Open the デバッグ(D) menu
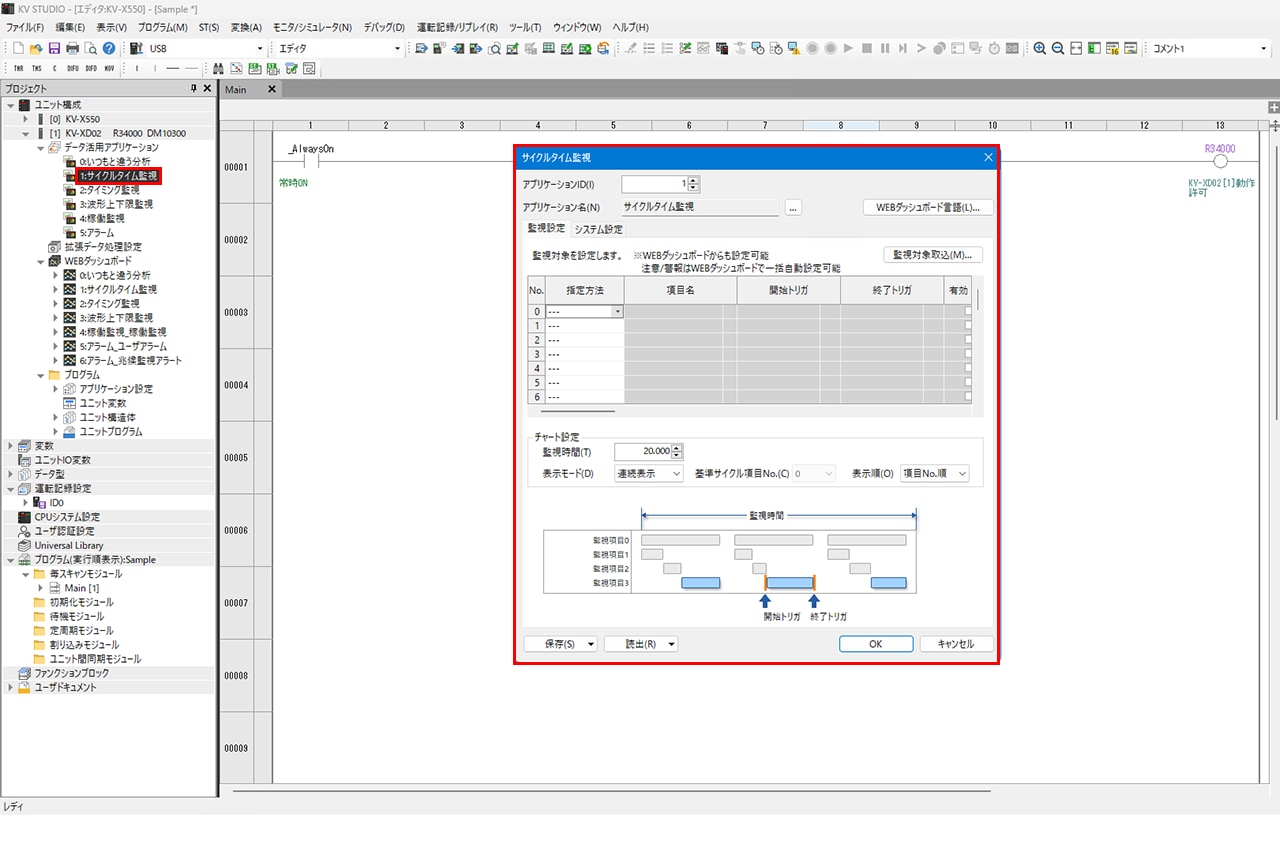Screen dimensions: 1280x846 pos(385,27)
